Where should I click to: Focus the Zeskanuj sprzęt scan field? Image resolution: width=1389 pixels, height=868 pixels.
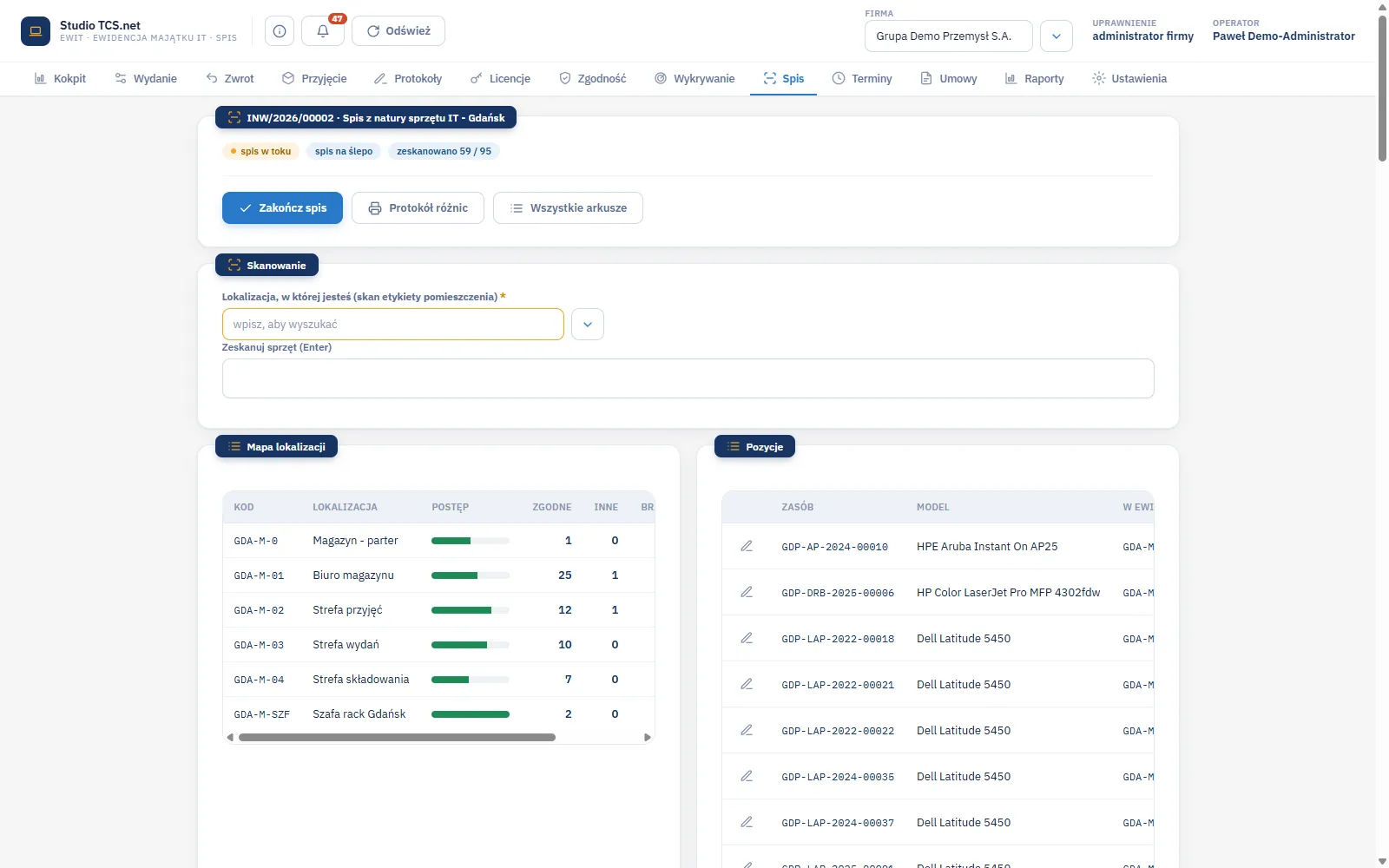point(688,378)
